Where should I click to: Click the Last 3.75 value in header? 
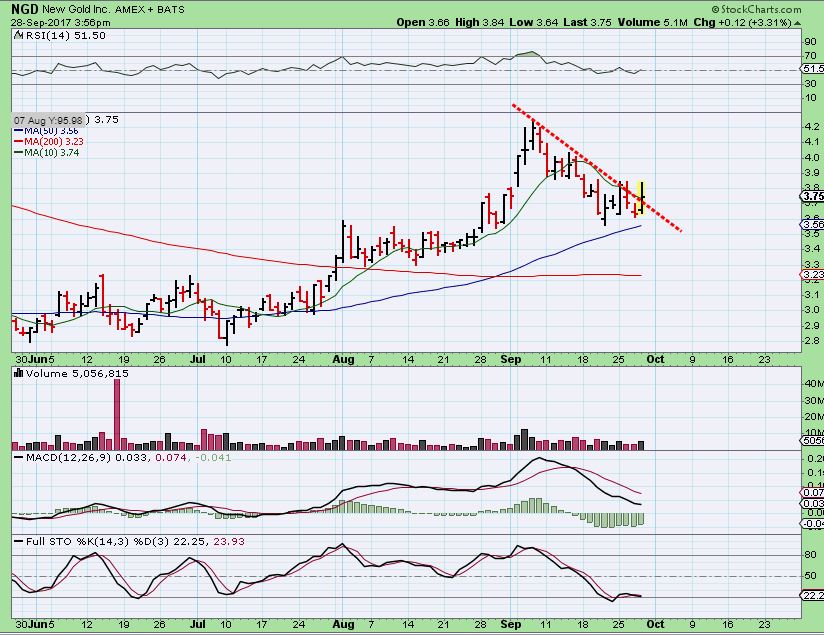tap(588, 22)
